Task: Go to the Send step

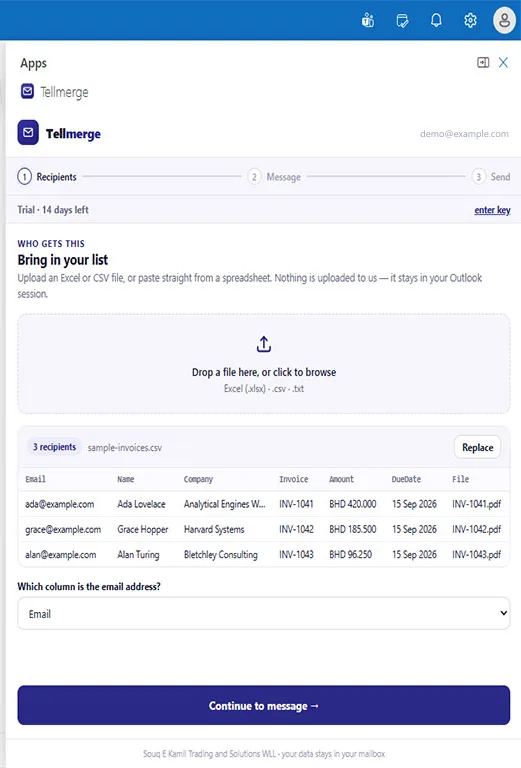Action: (491, 177)
